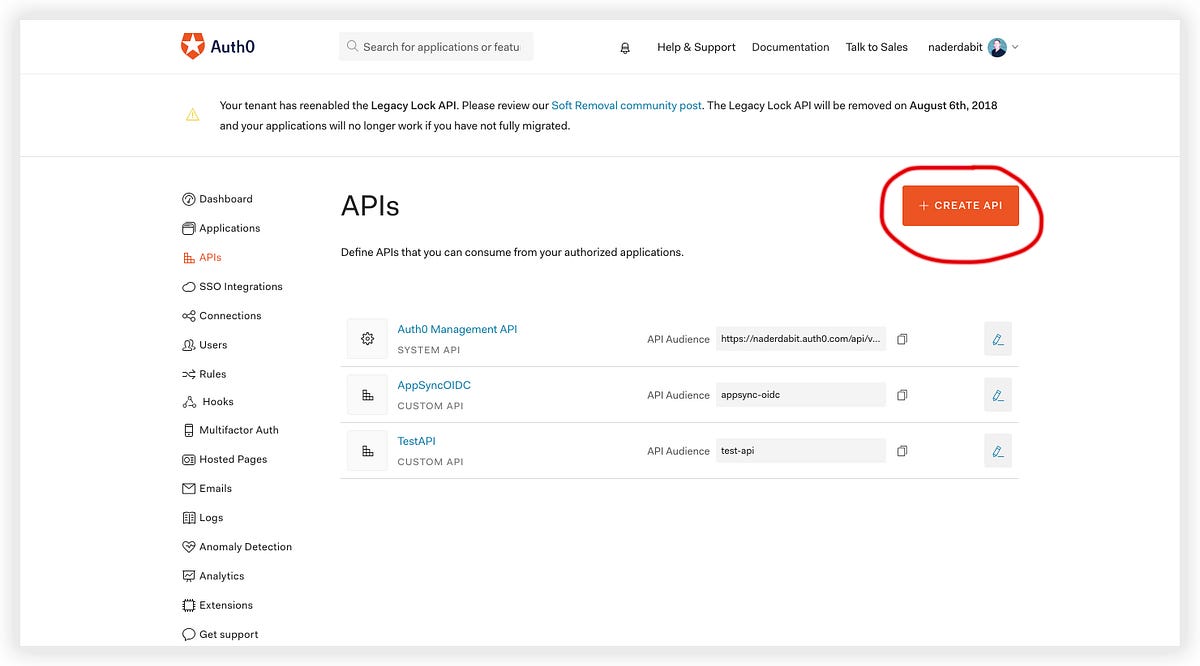Open the Auth0 Management API details

click(x=457, y=328)
